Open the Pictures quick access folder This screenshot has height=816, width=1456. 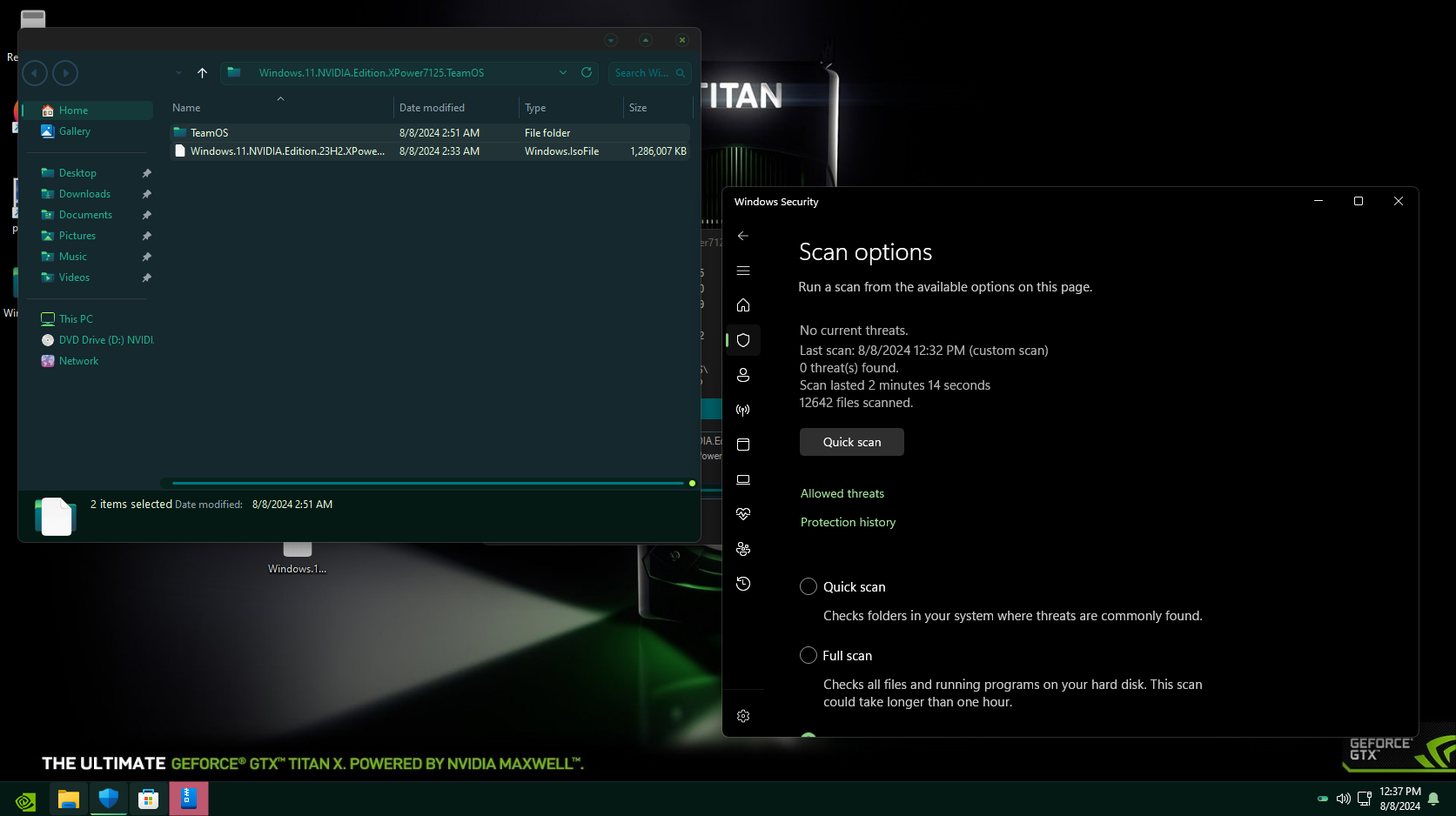click(x=77, y=236)
